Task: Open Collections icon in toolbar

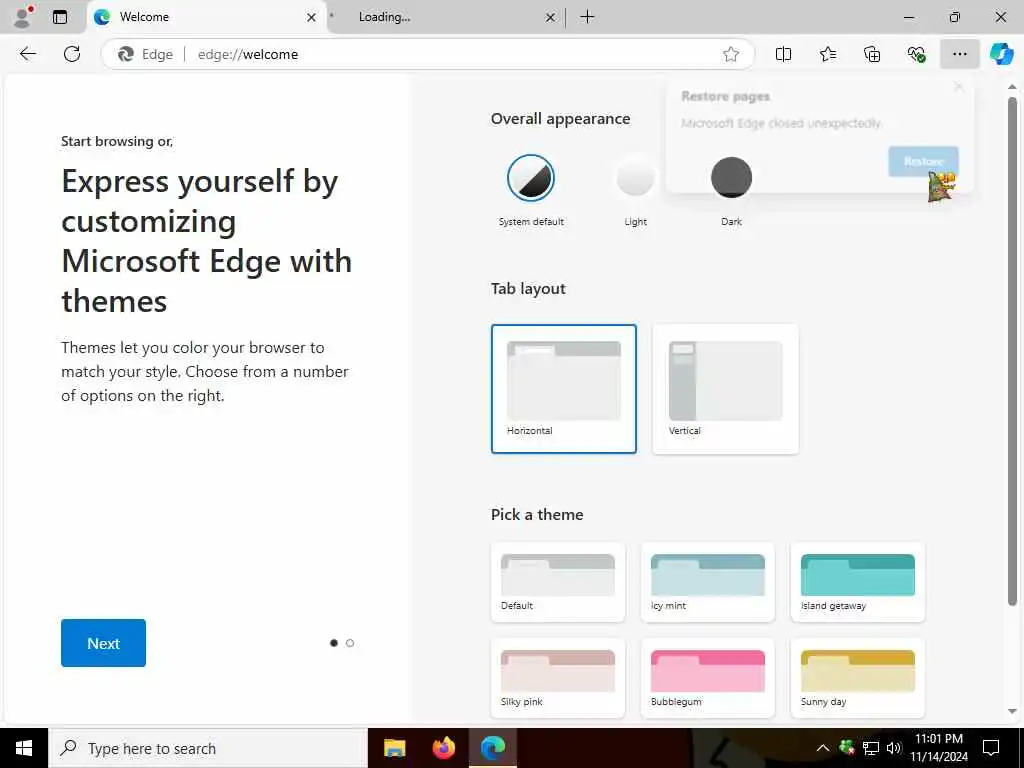Action: pos(872,54)
